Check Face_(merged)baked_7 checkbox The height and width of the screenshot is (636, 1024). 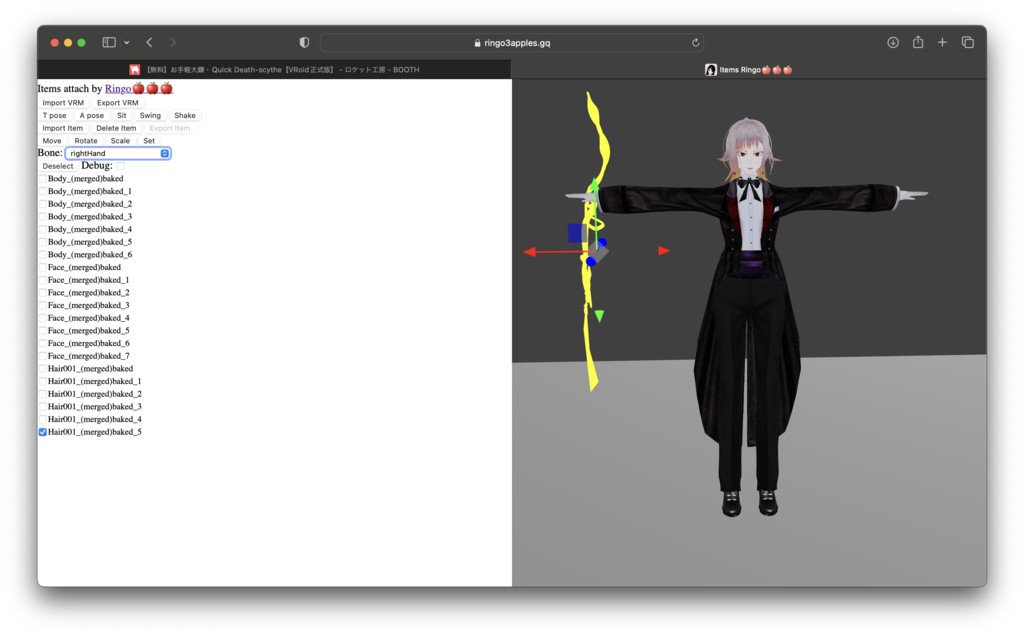[x=42, y=356]
